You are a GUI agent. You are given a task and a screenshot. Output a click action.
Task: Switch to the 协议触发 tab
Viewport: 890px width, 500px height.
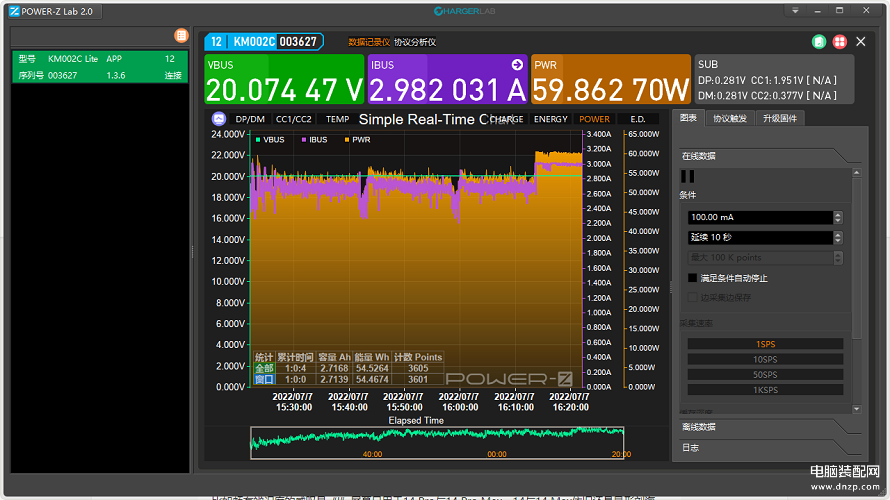(729, 118)
